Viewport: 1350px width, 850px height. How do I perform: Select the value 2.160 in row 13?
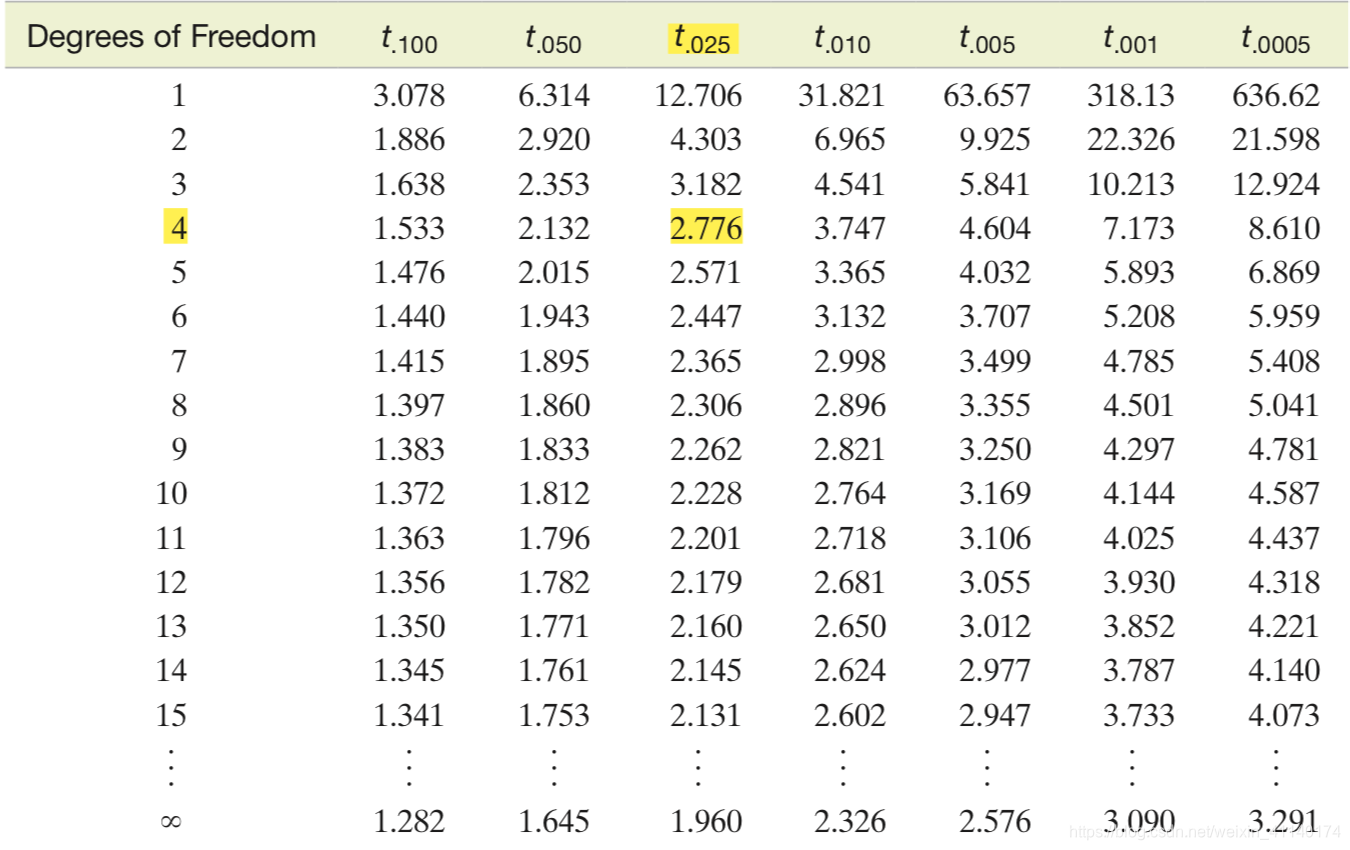[x=706, y=627]
